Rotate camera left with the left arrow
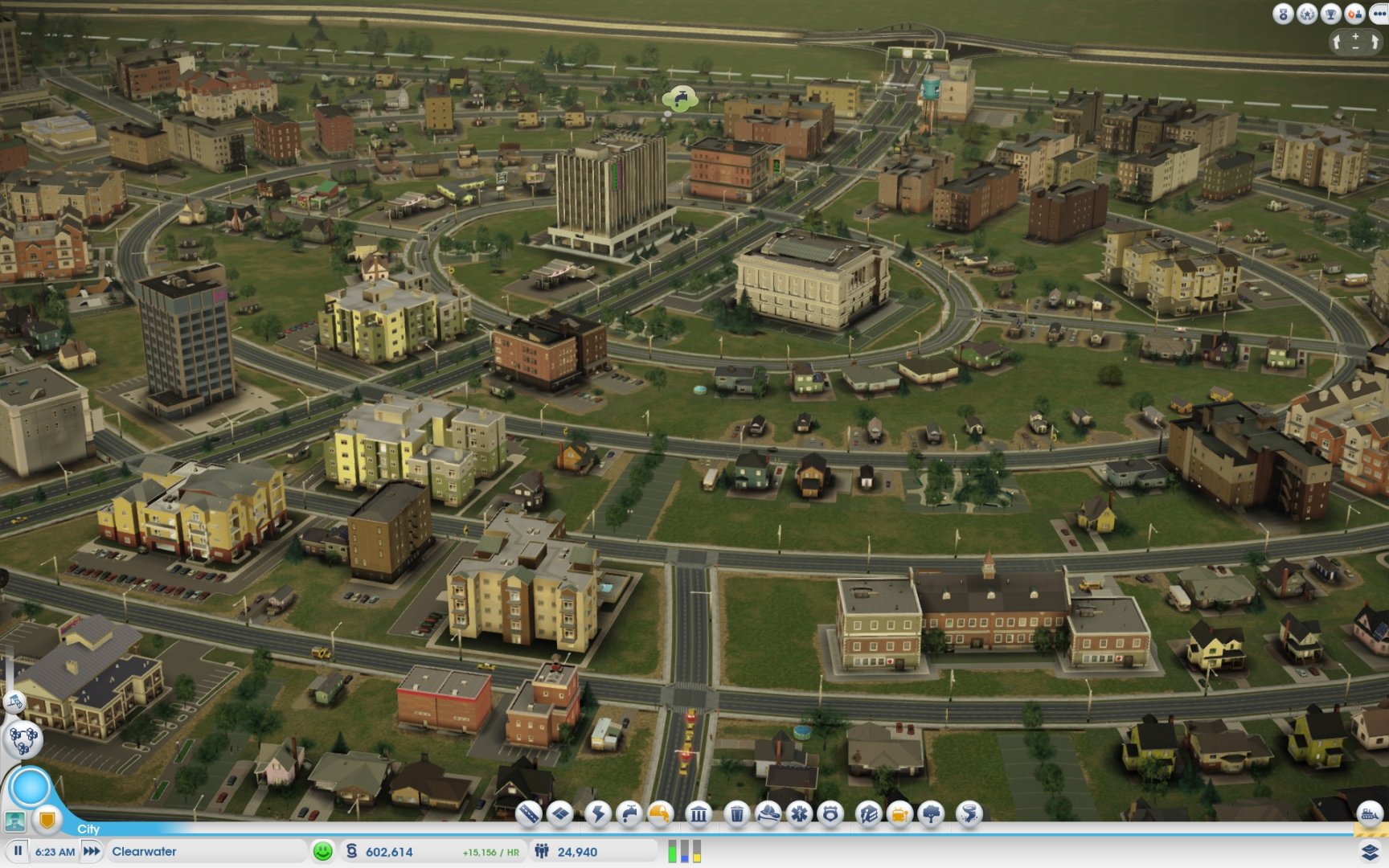 1337,42
